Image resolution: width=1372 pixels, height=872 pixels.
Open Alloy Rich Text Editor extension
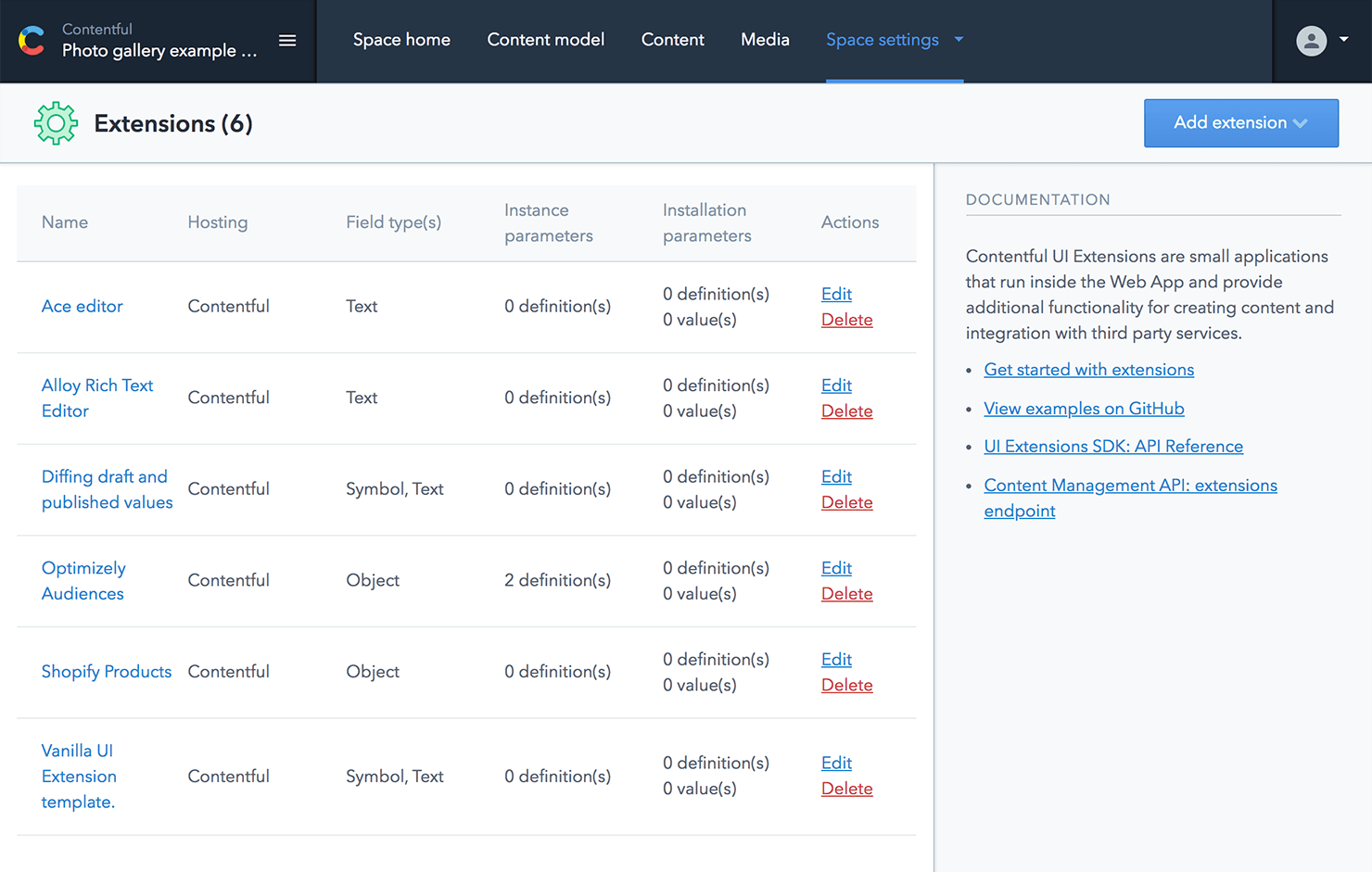click(97, 398)
